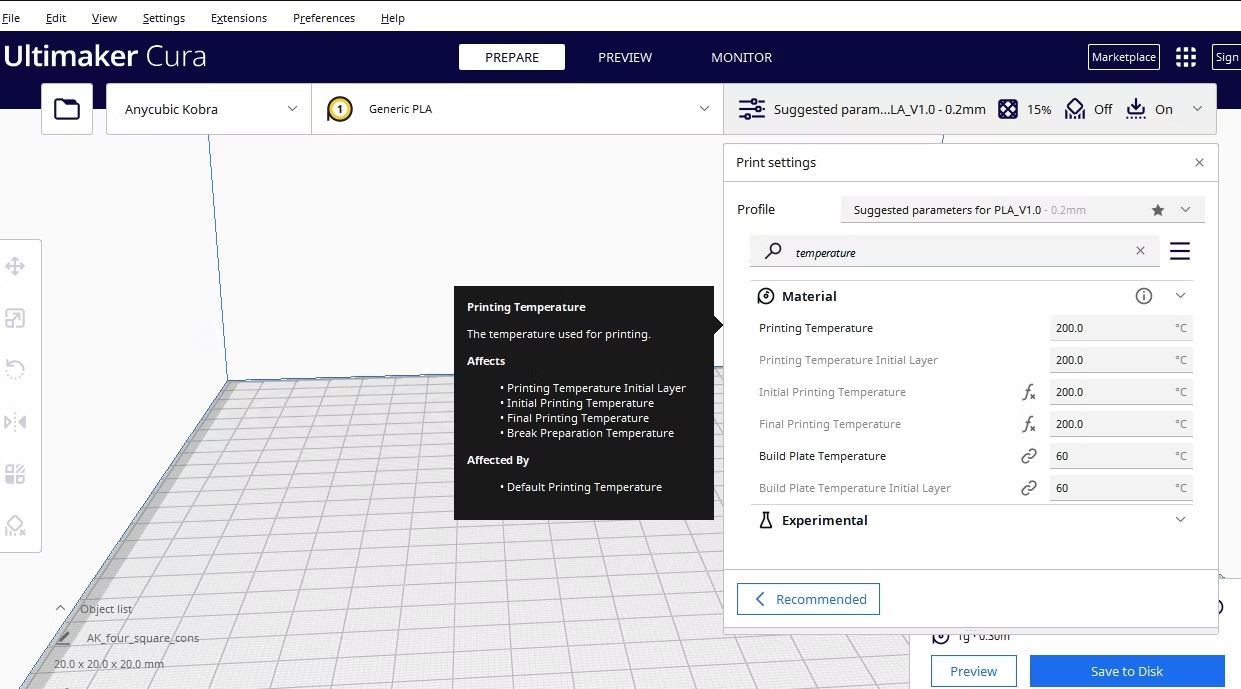Open the Extensions menu
Viewport: 1241px width, 689px height.
point(239,18)
